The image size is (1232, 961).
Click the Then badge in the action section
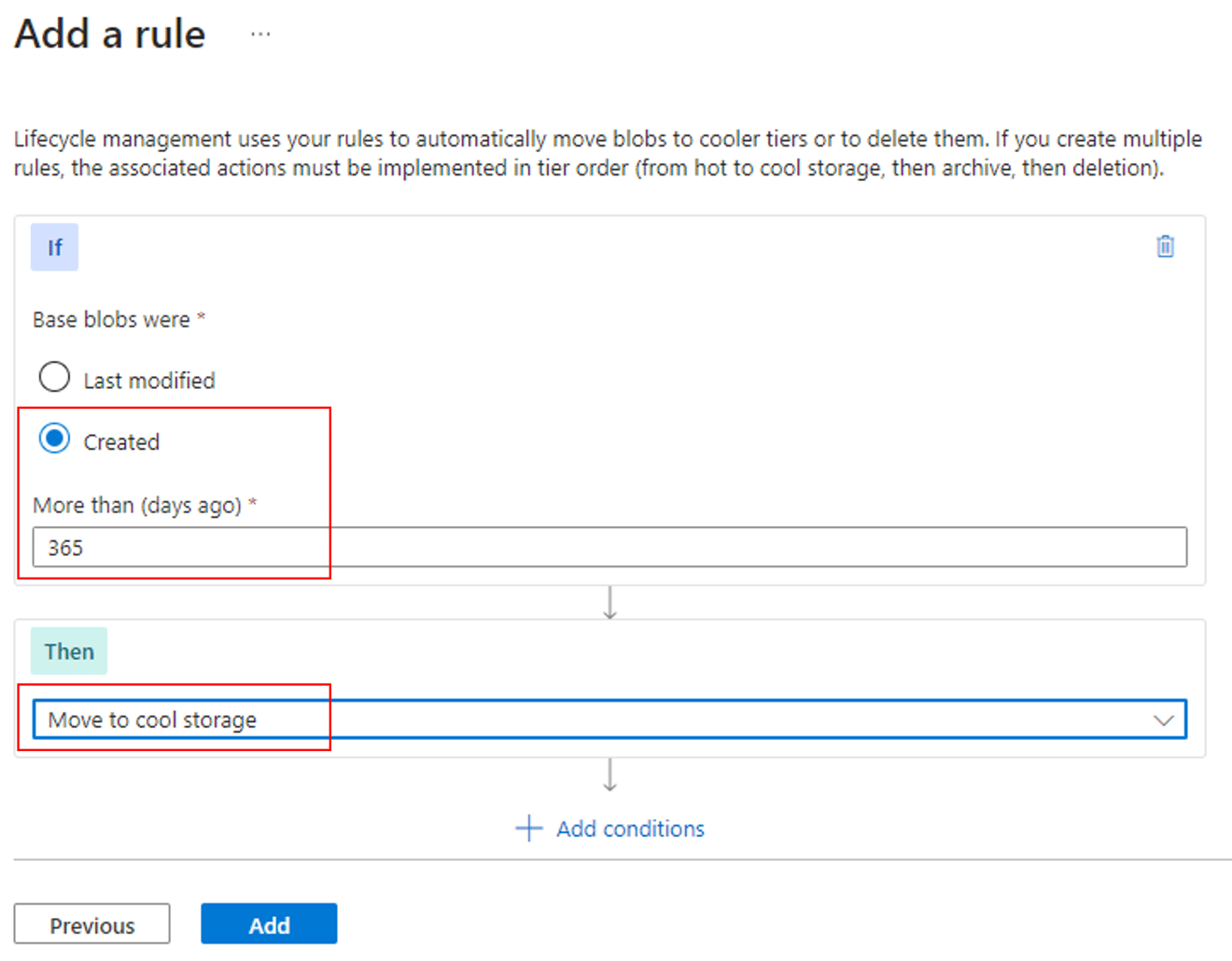(68, 650)
